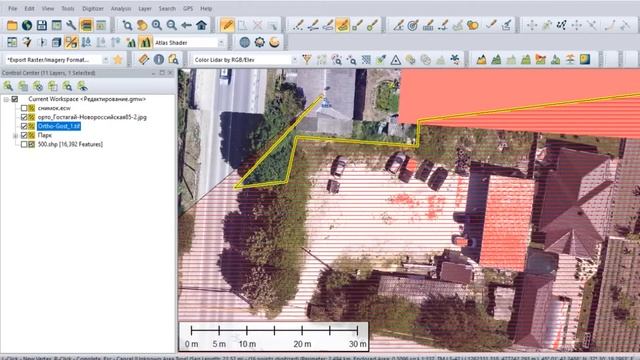Expand the Парк layer group
This screenshot has width=640, height=360.
[x=15, y=135]
